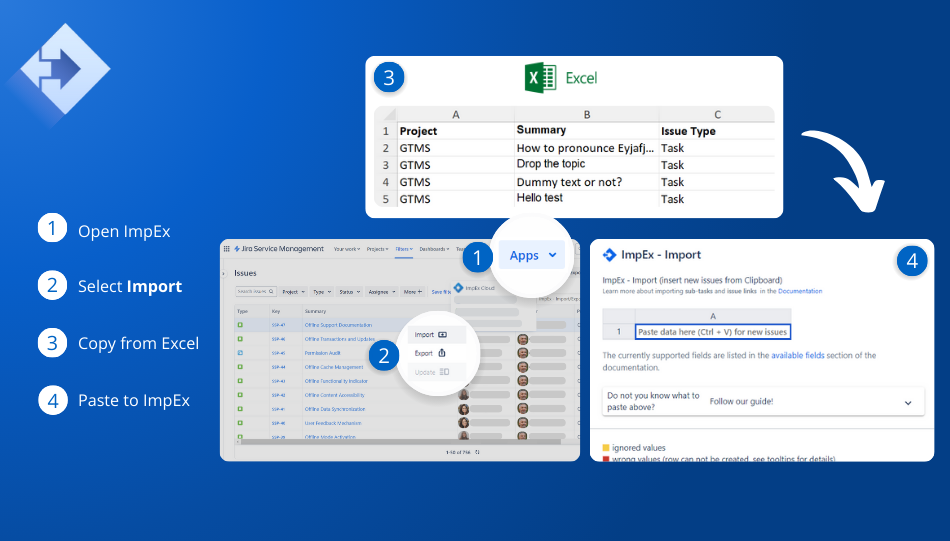Open the Project filter dropdown
Image resolution: width=950 pixels, height=541 pixels.
[293, 291]
